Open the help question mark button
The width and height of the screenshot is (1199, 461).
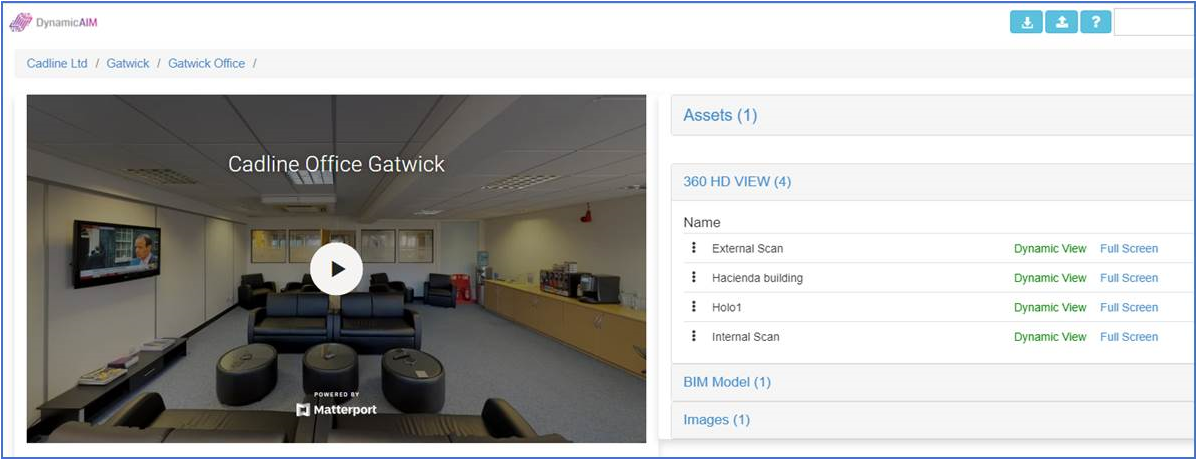1095,22
